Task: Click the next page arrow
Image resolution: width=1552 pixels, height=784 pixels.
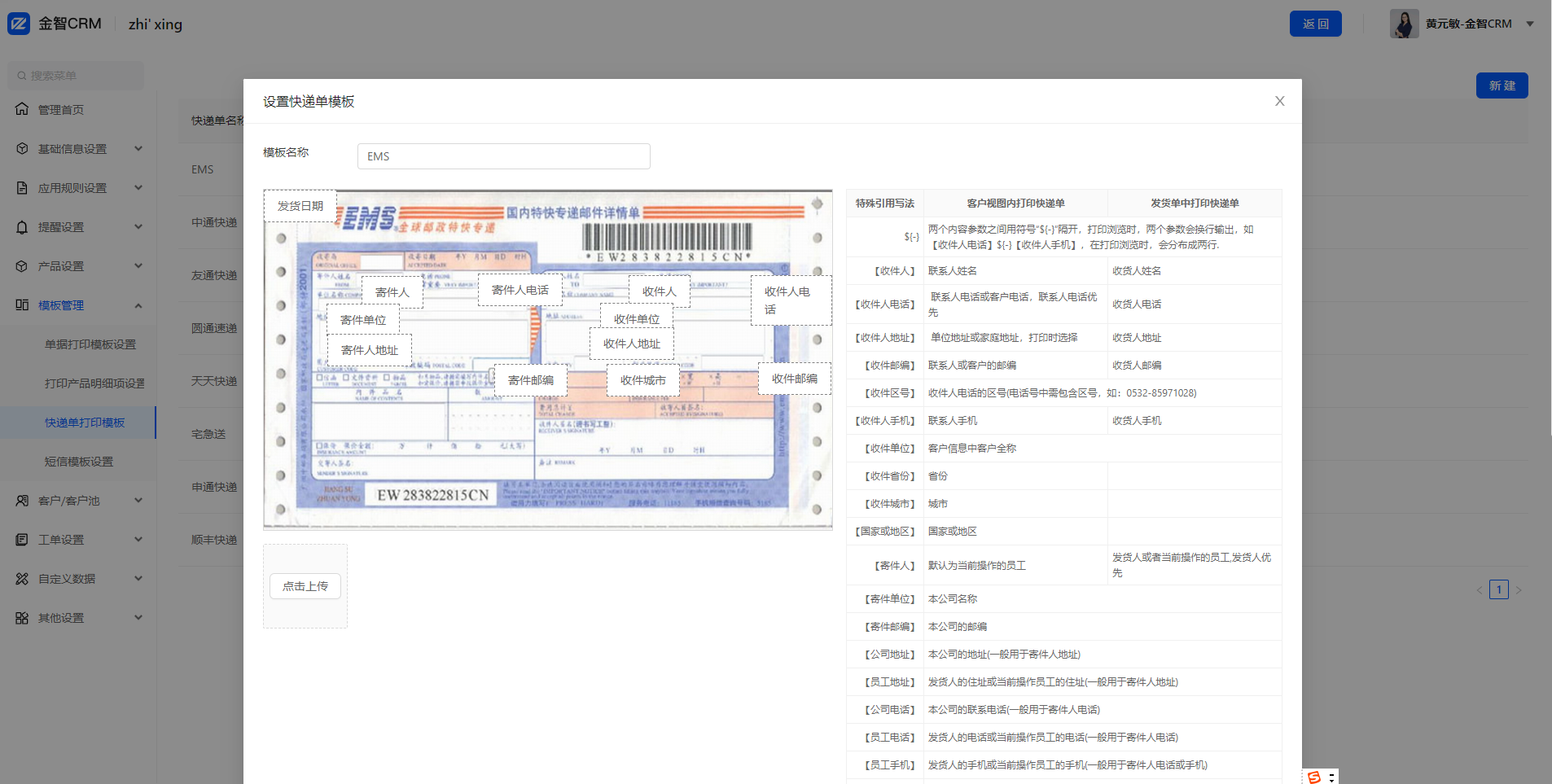Action: click(1519, 589)
